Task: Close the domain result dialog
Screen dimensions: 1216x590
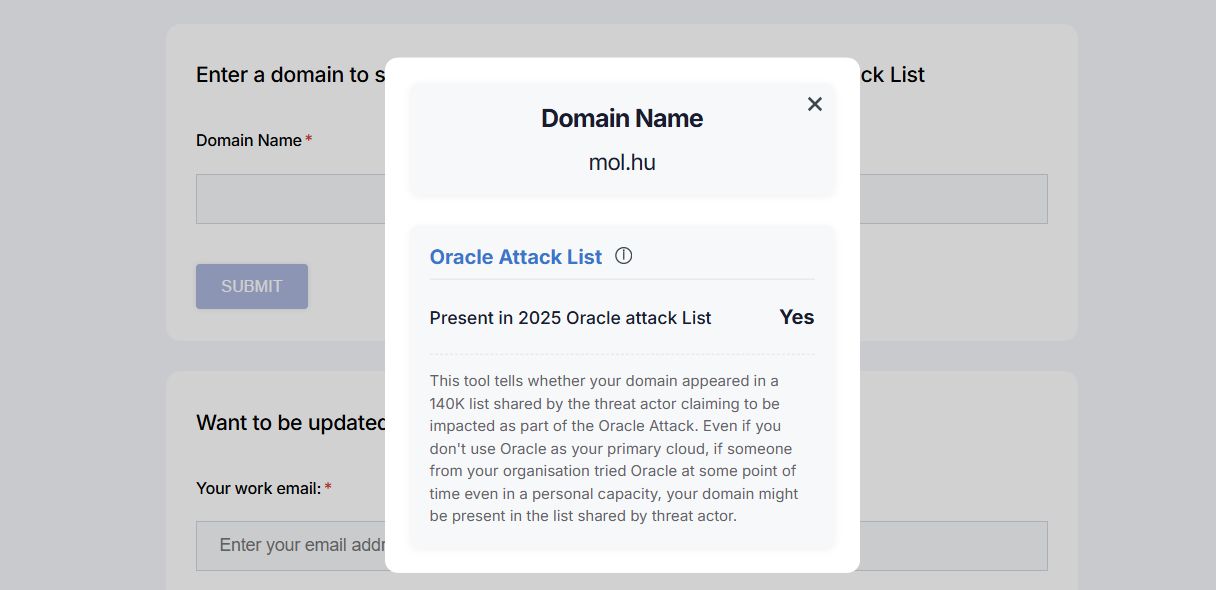Action: point(815,104)
